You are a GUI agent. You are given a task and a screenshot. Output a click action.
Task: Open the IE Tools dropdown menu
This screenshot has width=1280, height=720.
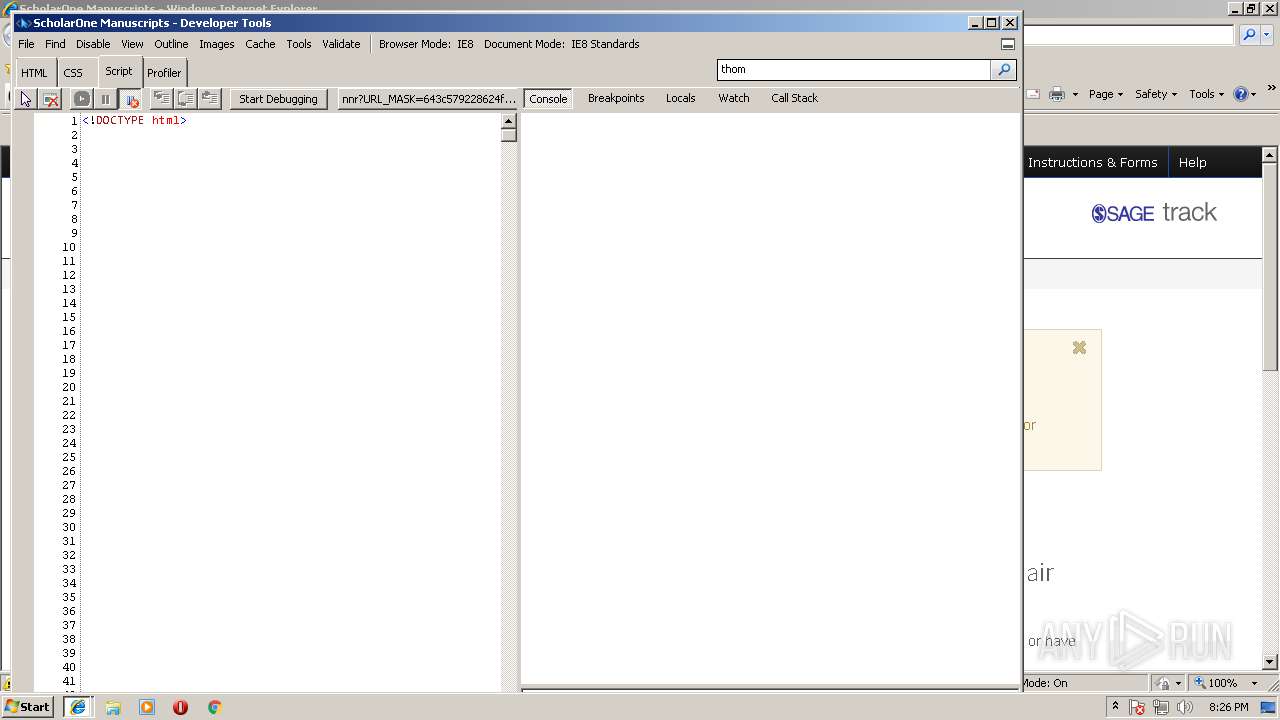pos(1206,94)
